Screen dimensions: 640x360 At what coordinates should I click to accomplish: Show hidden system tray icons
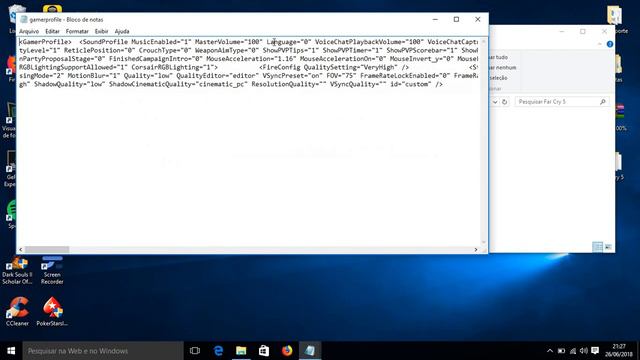[x=550, y=351]
